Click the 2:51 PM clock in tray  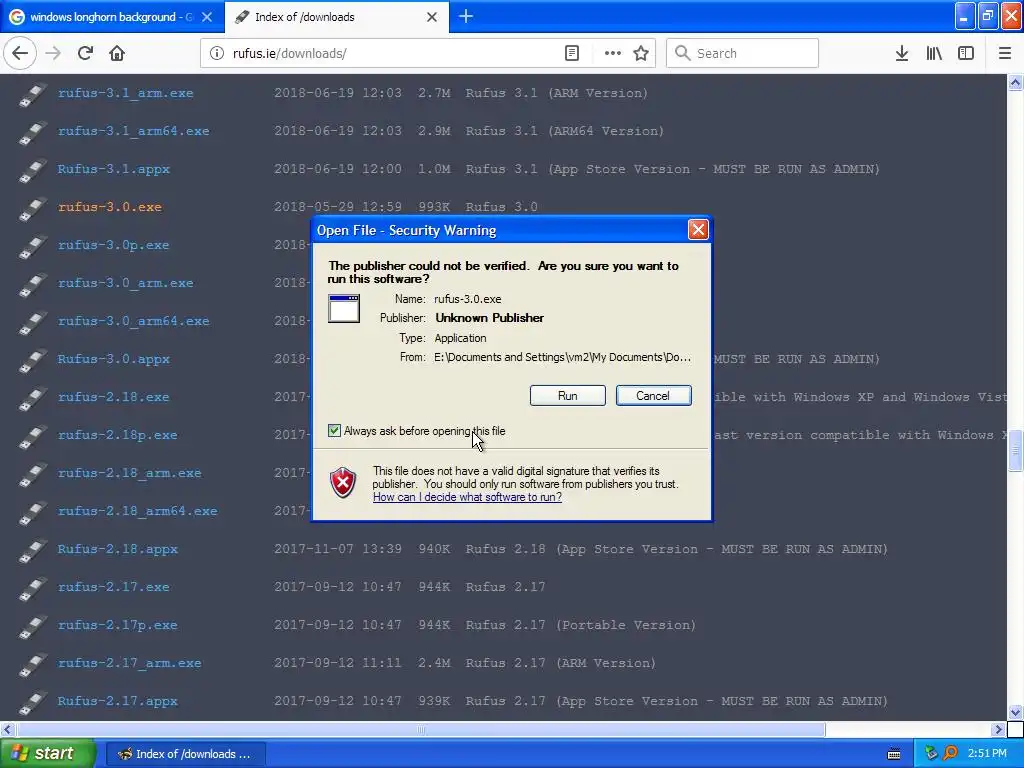tap(987, 754)
